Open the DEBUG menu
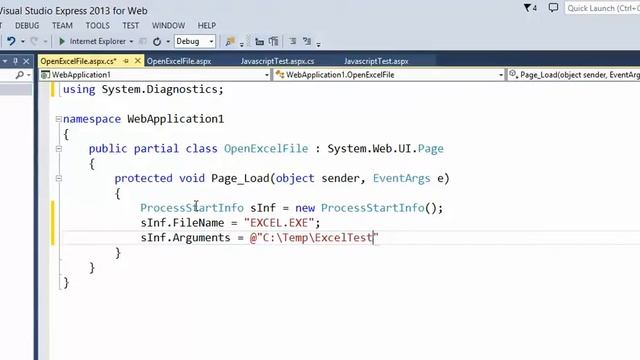This screenshot has height=360, width=640. (27, 25)
